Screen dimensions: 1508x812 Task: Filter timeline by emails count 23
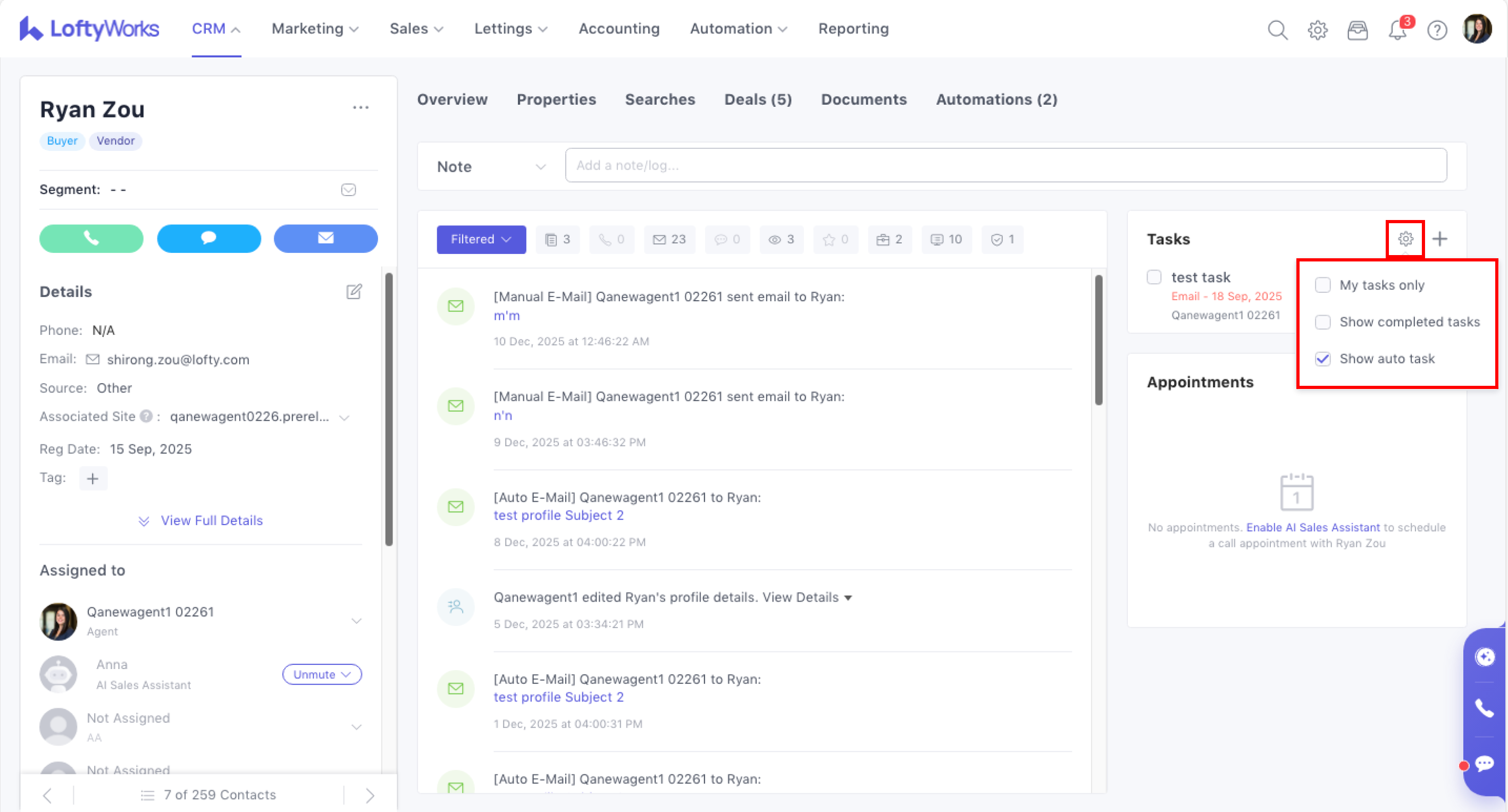click(669, 239)
